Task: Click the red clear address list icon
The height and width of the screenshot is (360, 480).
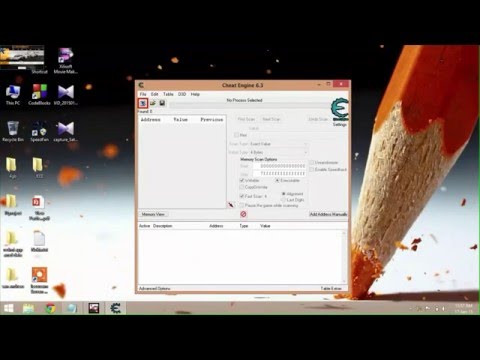Action: [x=243, y=214]
